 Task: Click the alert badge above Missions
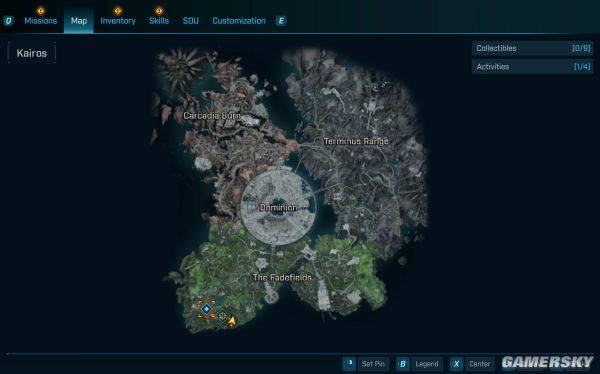[41, 11]
